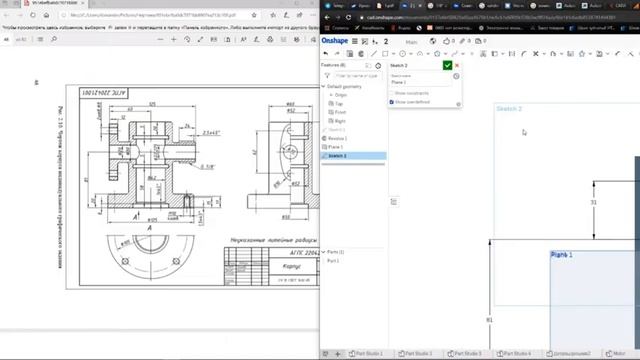The width and height of the screenshot is (640, 360).
Task: Collapse the Parts (1) section
Action: pyautogui.click(x=323, y=252)
